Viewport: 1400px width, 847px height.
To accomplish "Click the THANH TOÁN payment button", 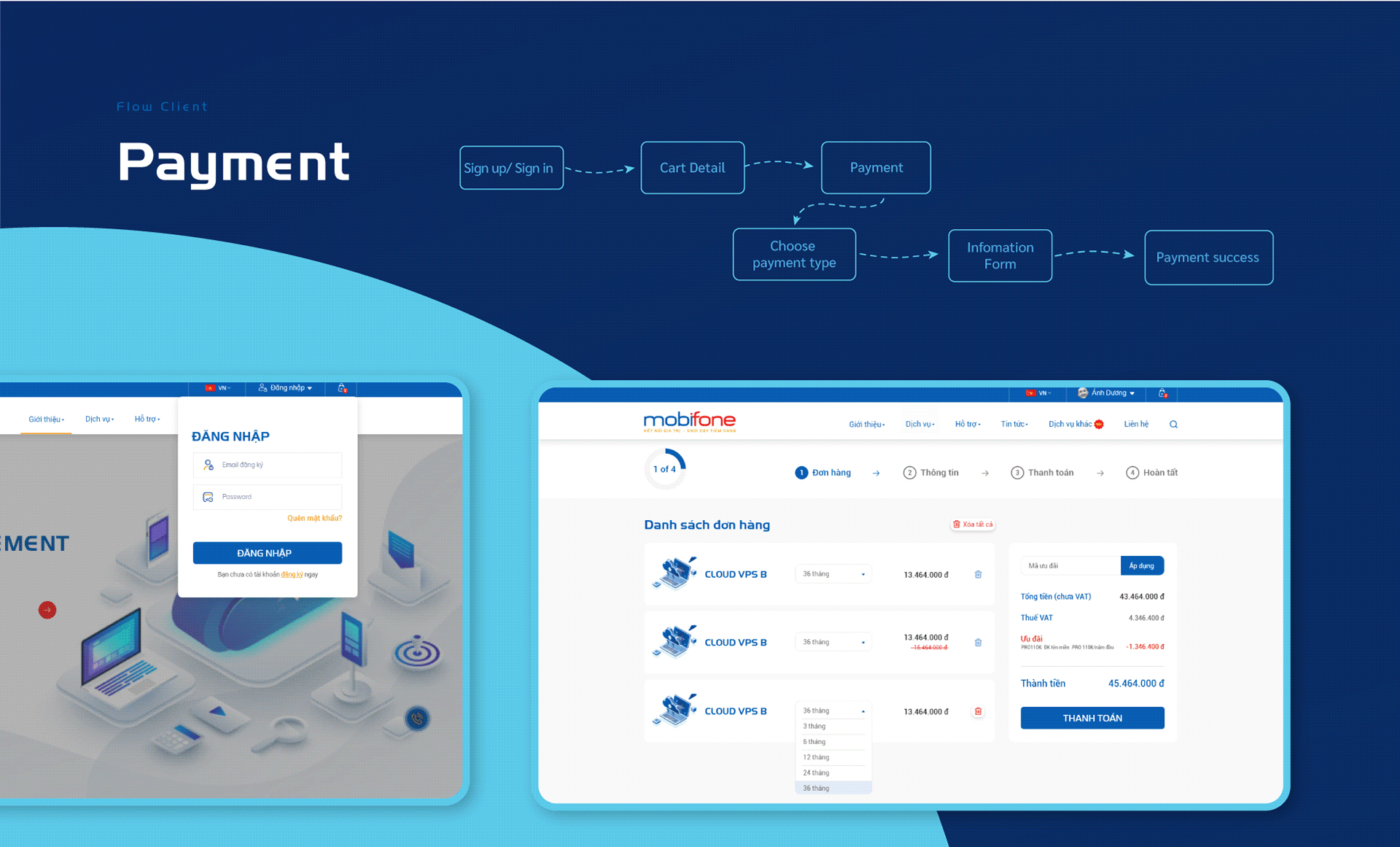I will [1092, 718].
